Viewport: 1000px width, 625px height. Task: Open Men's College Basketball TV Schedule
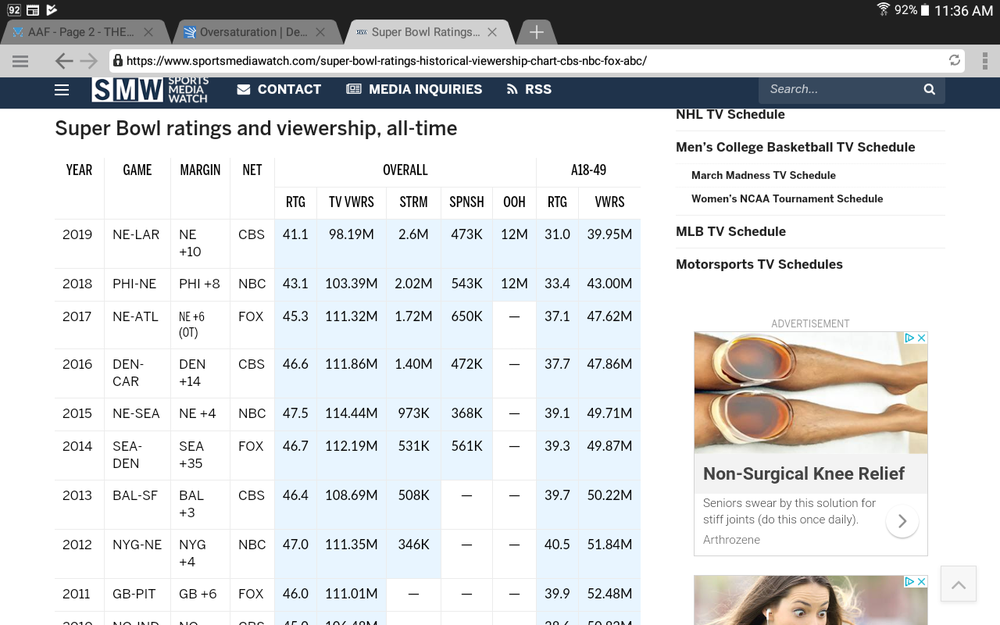coord(795,147)
